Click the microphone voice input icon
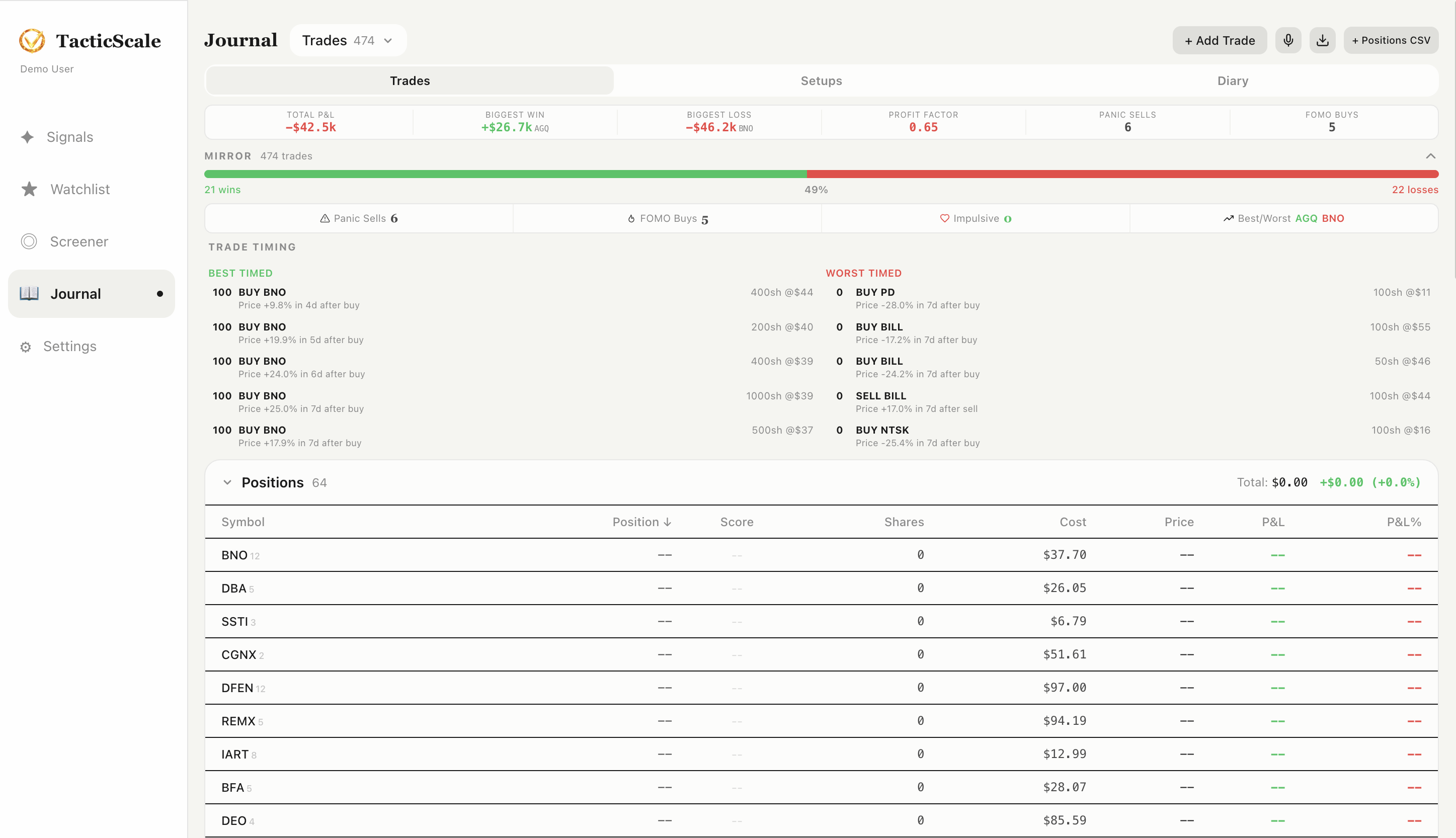Viewport: 1456px width, 838px height. click(1288, 40)
